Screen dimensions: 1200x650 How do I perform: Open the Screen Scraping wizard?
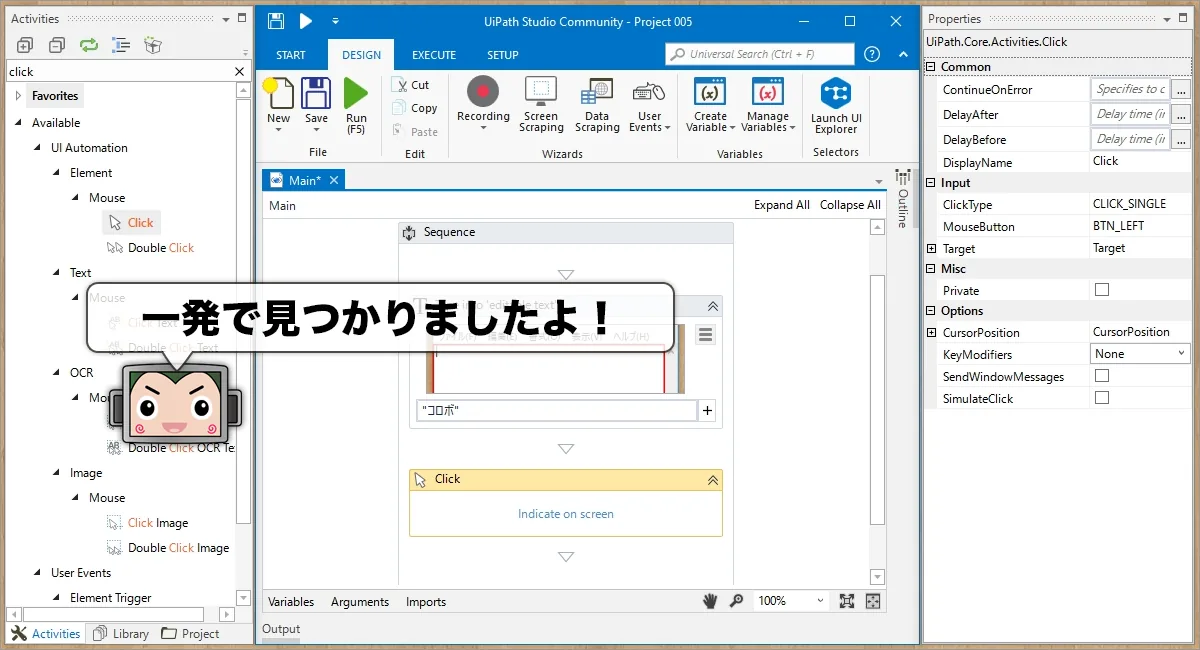pos(541,105)
